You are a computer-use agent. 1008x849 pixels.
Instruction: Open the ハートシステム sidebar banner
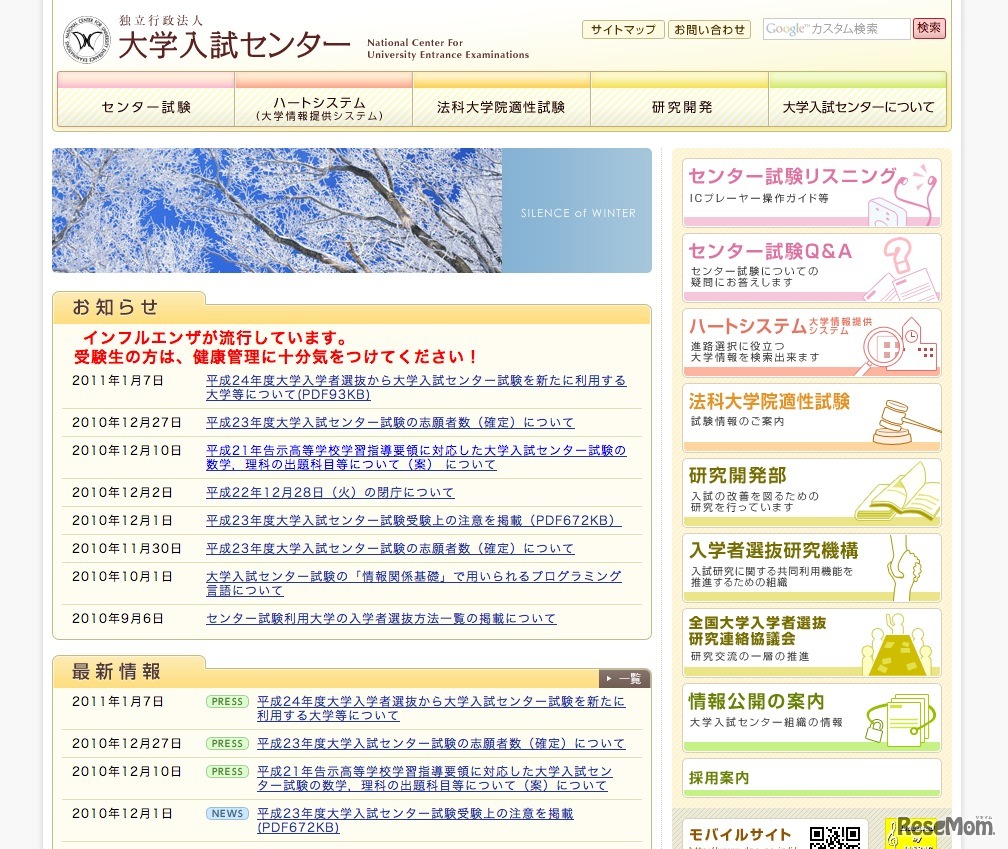coord(811,343)
